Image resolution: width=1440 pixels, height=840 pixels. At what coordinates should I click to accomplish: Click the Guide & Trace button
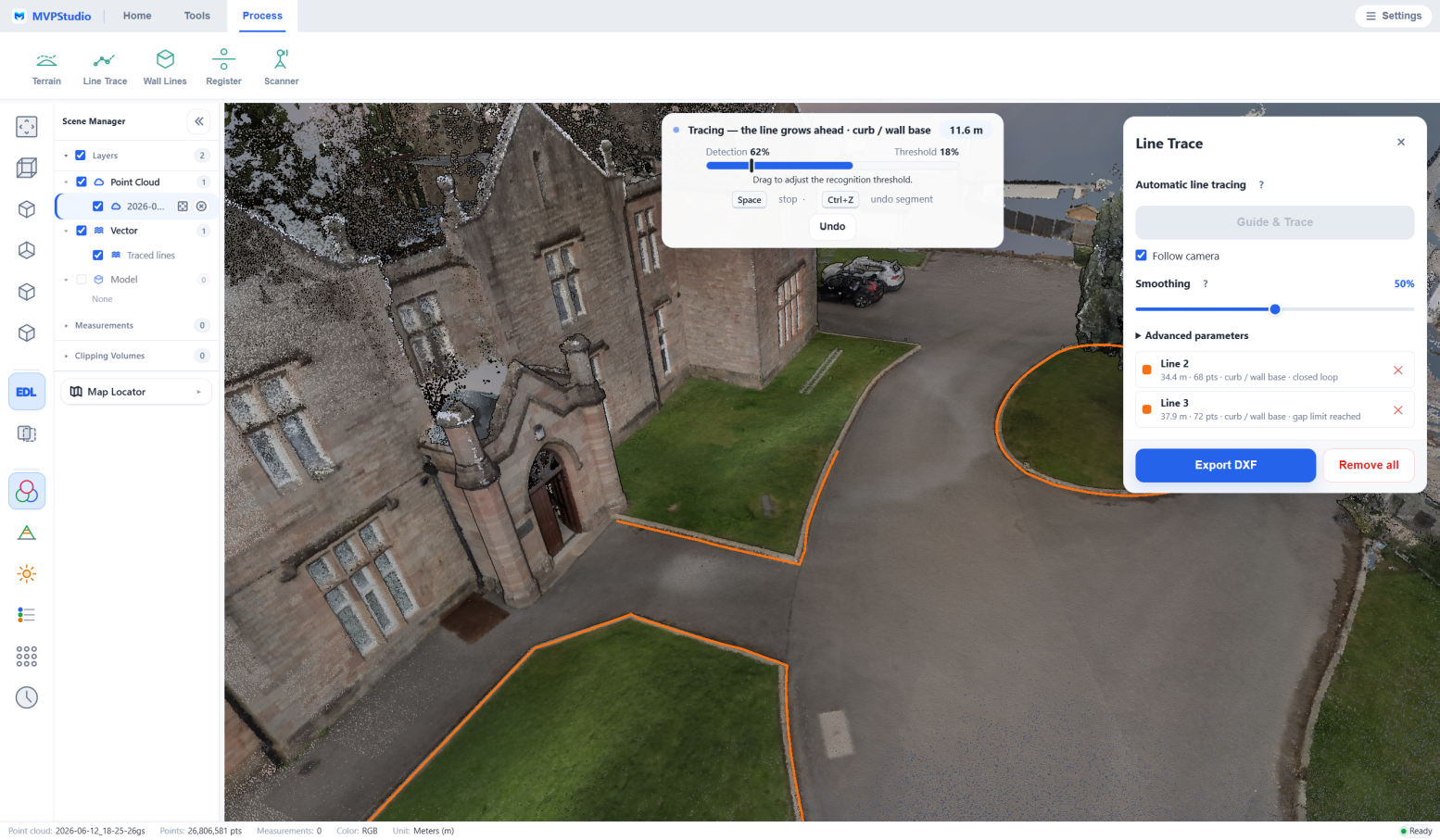tap(1274, 222)
